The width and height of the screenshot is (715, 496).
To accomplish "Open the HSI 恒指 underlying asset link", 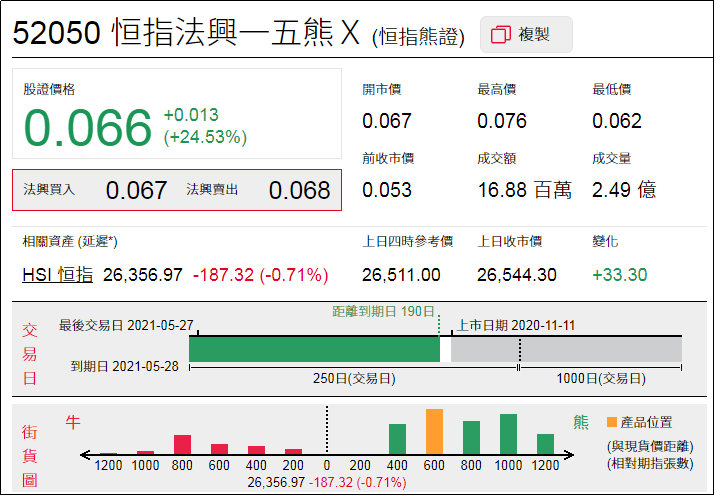I will tap(57, 274).
